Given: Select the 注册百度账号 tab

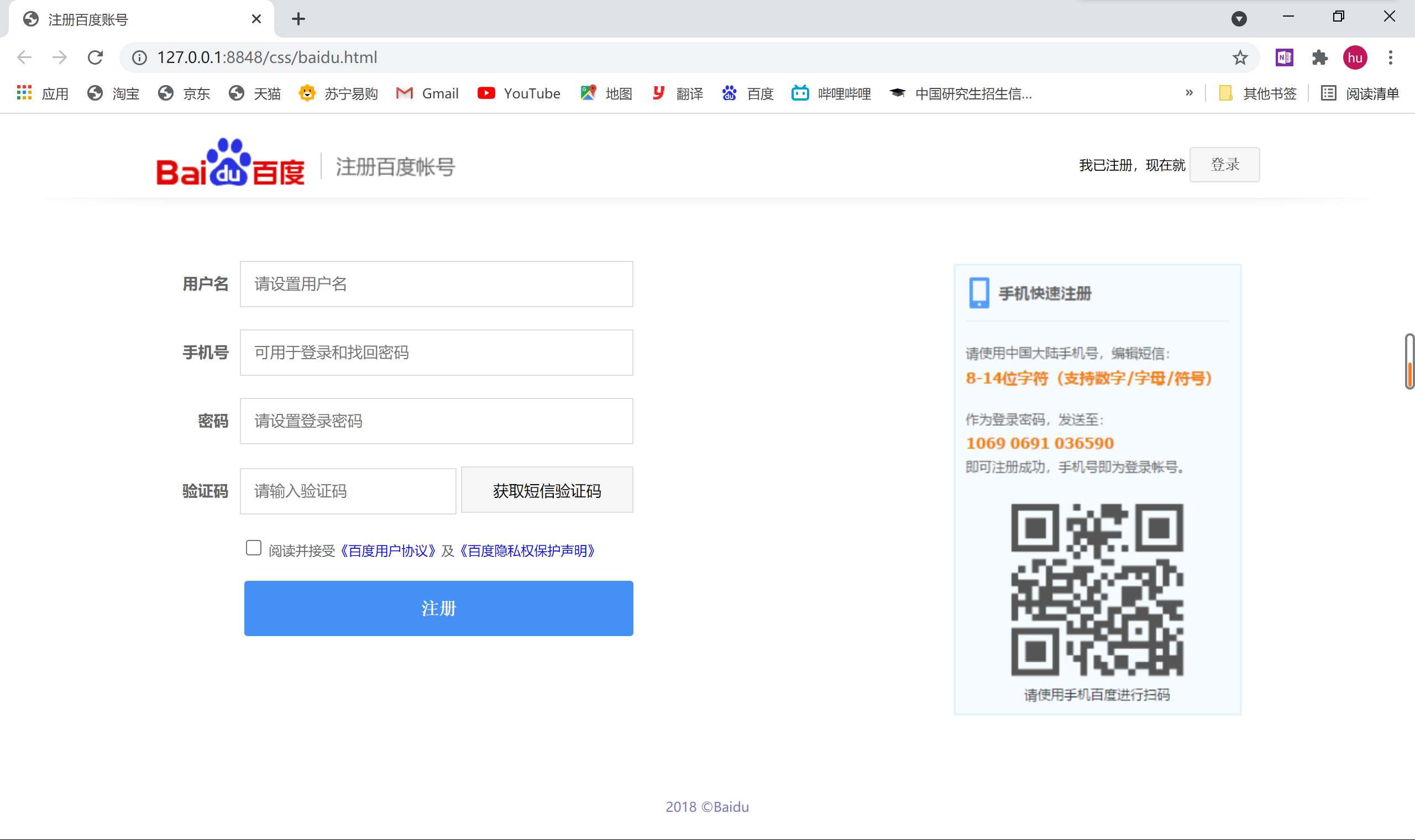Looking at the screenshot, I should coord(141,19).
